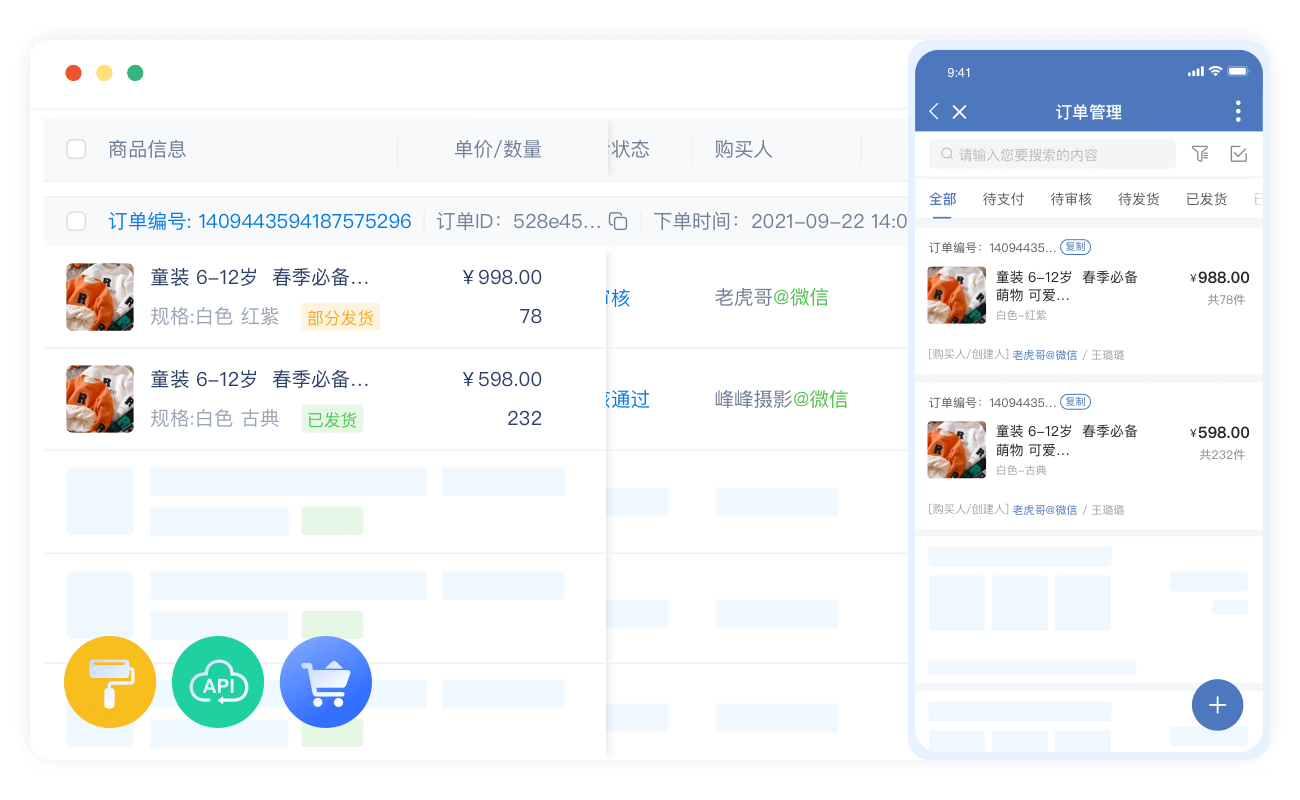Screen dimensions: 1300x800
Task: Tap the filter funnel icon beside search
Action: (1200, 154)
